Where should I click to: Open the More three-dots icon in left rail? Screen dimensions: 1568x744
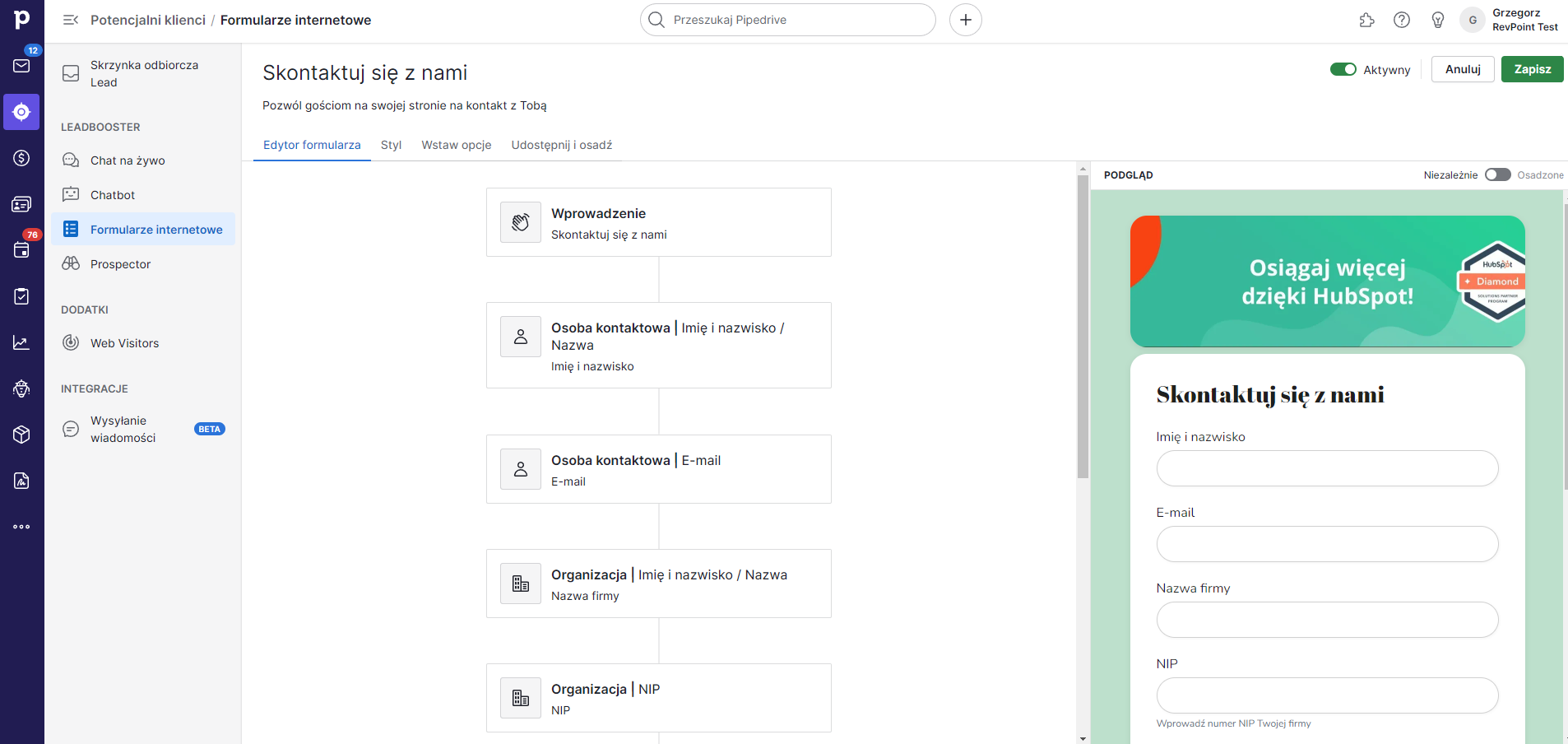coord(21,527)
